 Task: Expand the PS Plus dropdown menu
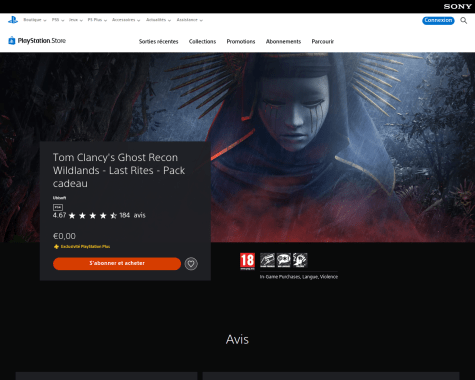tap(97, 20)
